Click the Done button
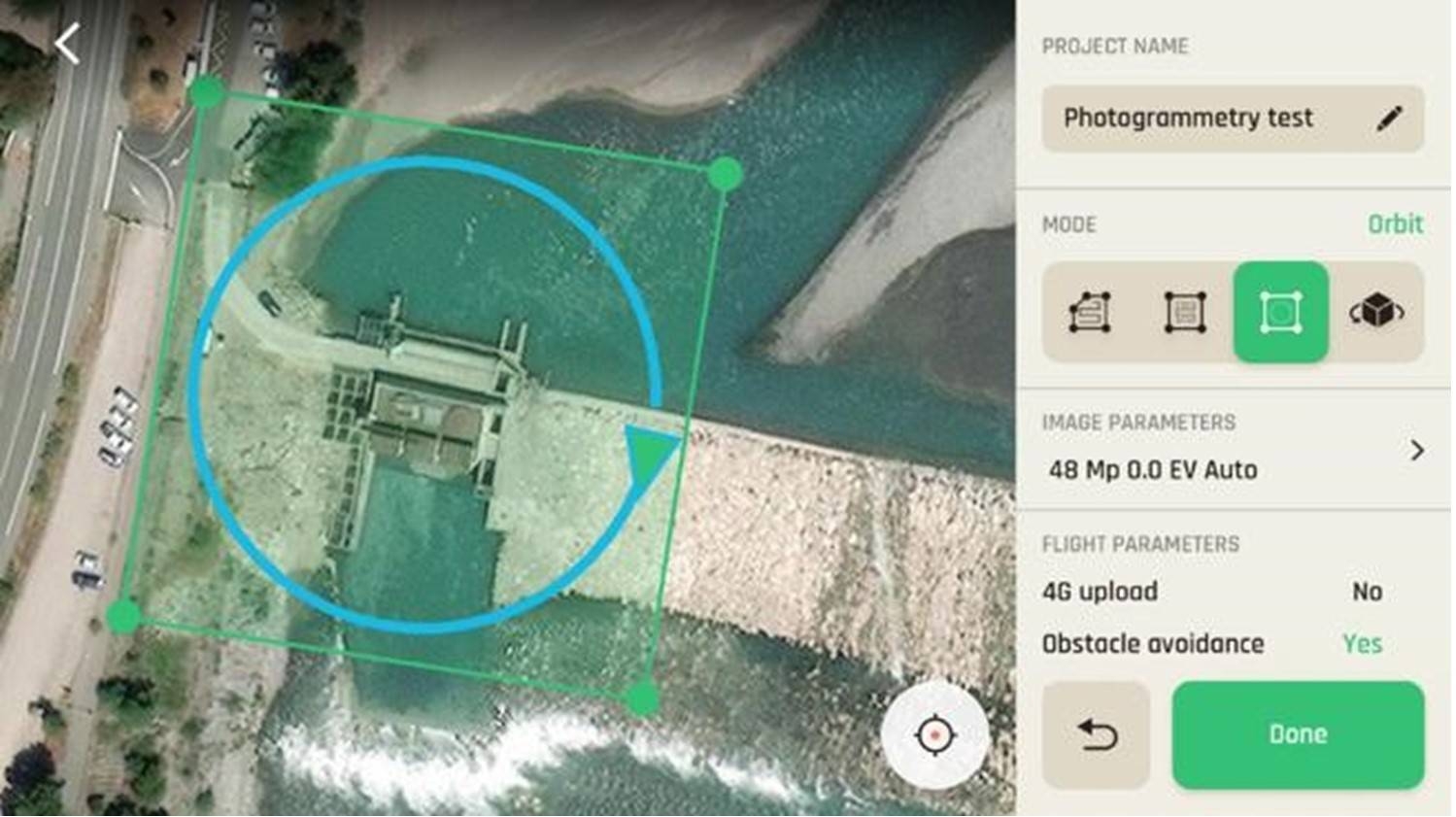Viewport: 1456px width, 817px height. pos(1298,735)
